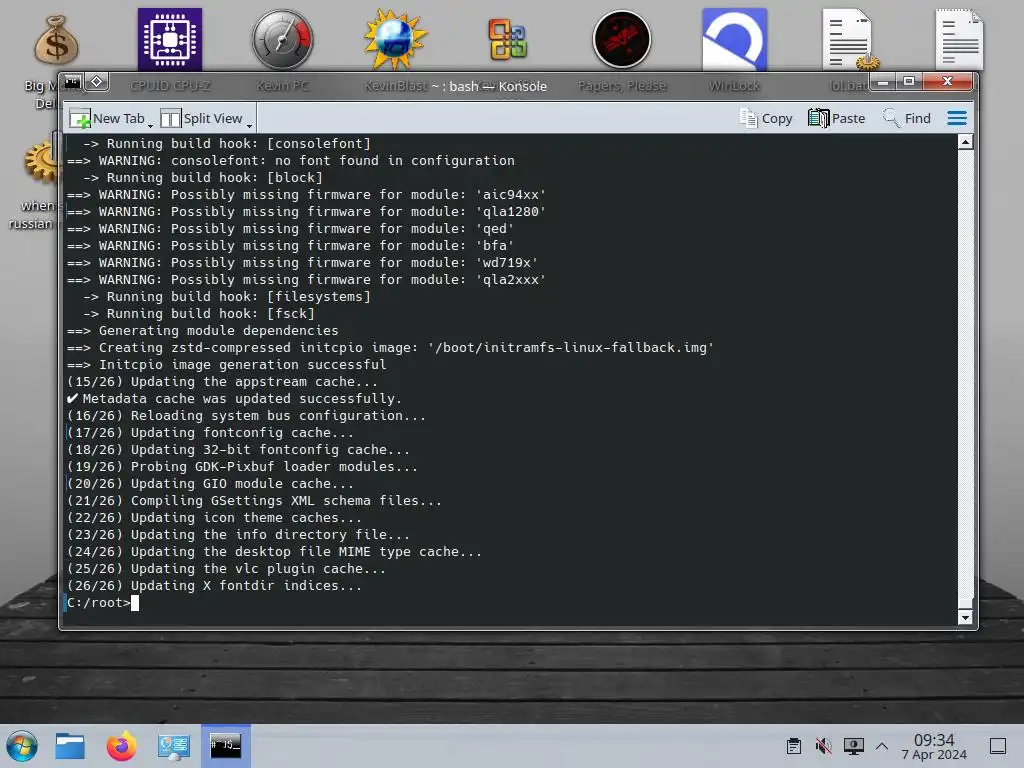Select the Papers, Please desktop icon
Image resolution: width=1024 pixels, height=768 pixels.
(x=622, y=40)
